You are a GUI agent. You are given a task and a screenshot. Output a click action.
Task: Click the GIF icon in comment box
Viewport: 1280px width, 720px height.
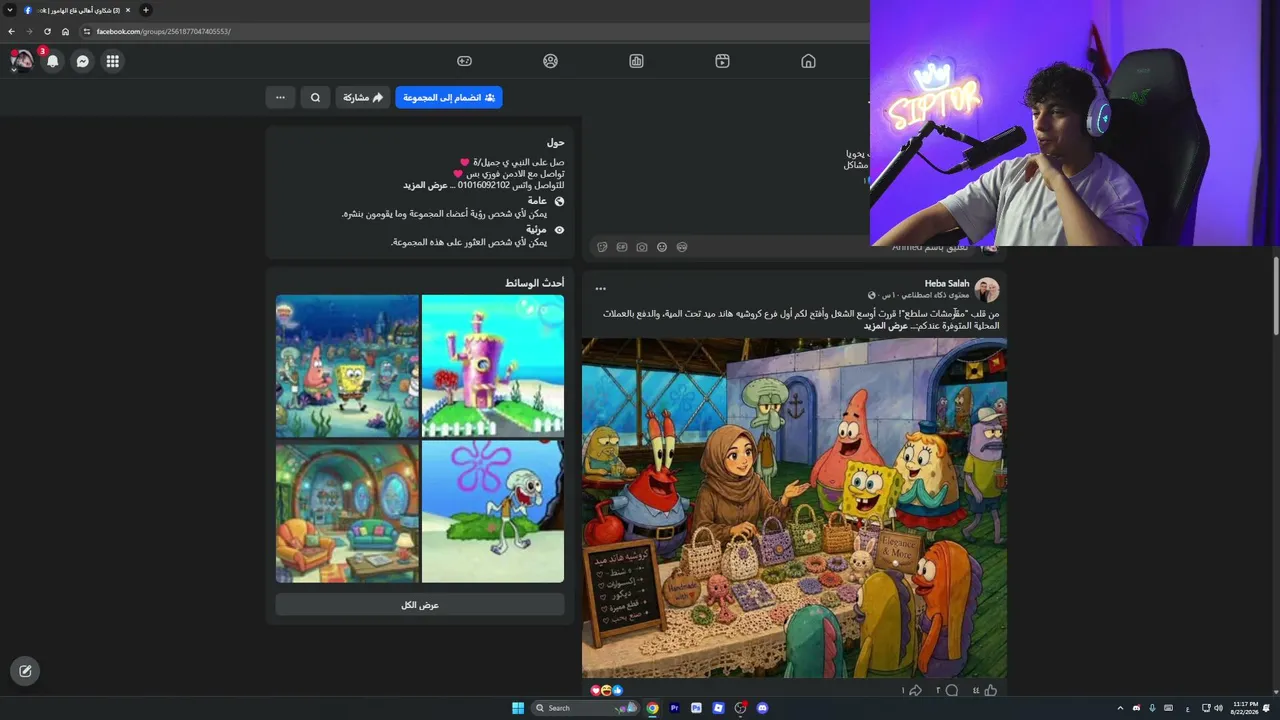tap(622, 247)
